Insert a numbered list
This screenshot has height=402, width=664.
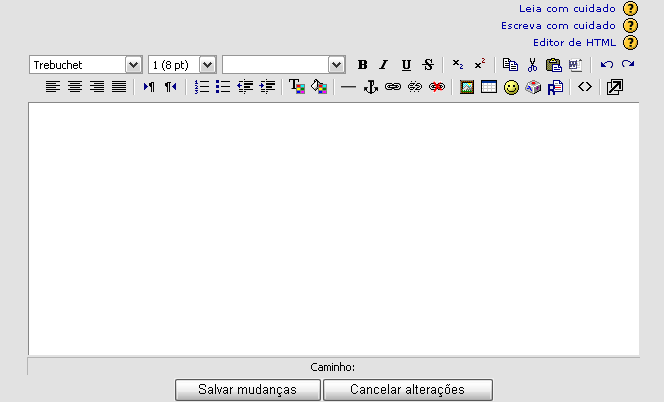point(202,87)
